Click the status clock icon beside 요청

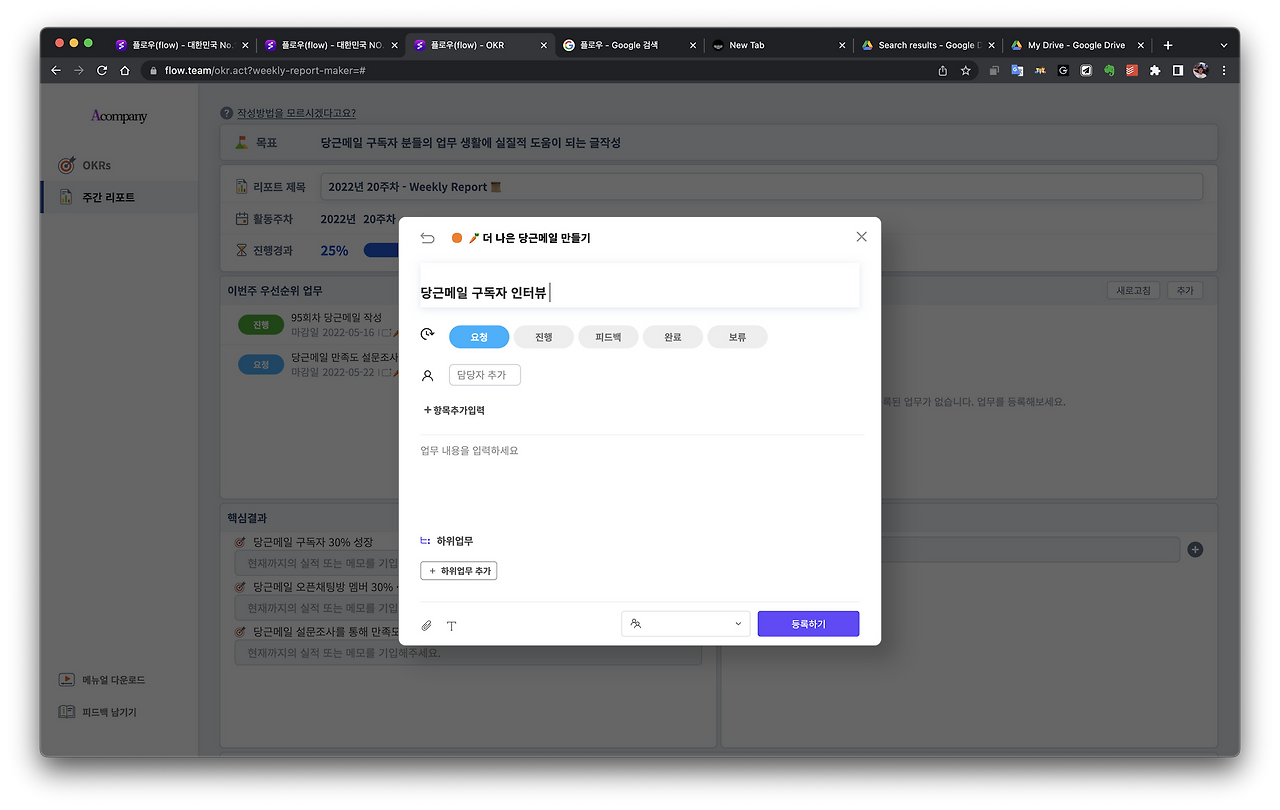428,336
